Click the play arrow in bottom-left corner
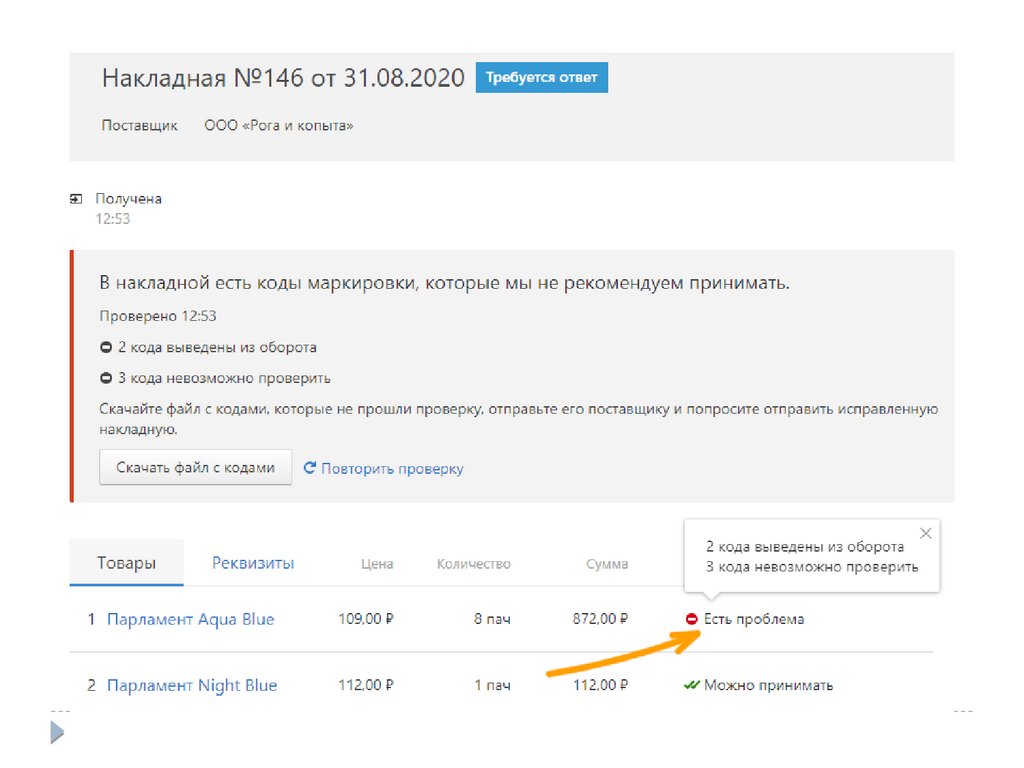1024x768 pixels. pos(57,733)
